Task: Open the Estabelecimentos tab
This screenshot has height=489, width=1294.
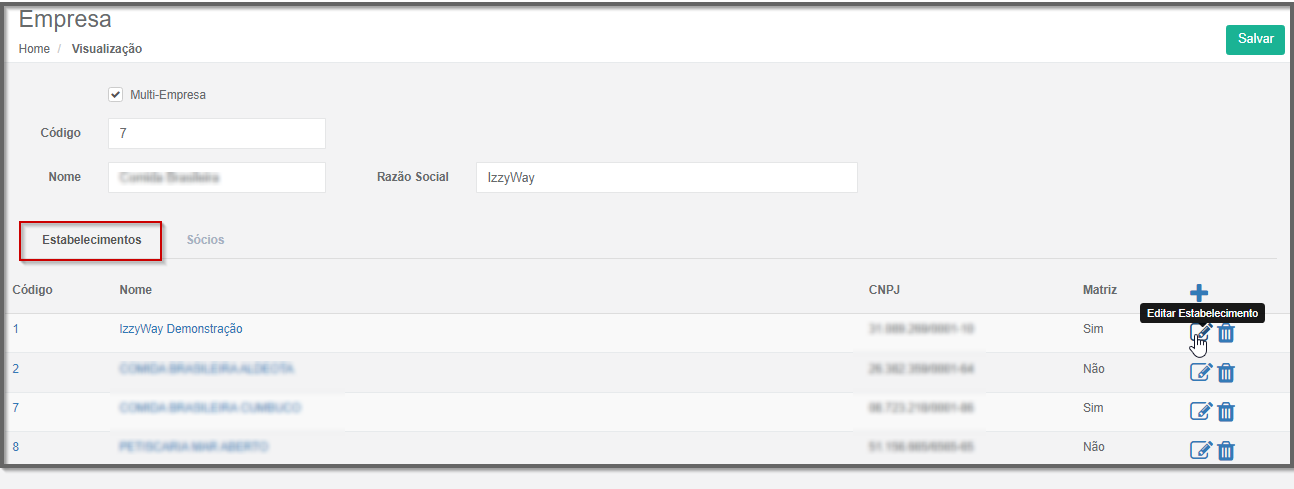Action: (92, 240)
